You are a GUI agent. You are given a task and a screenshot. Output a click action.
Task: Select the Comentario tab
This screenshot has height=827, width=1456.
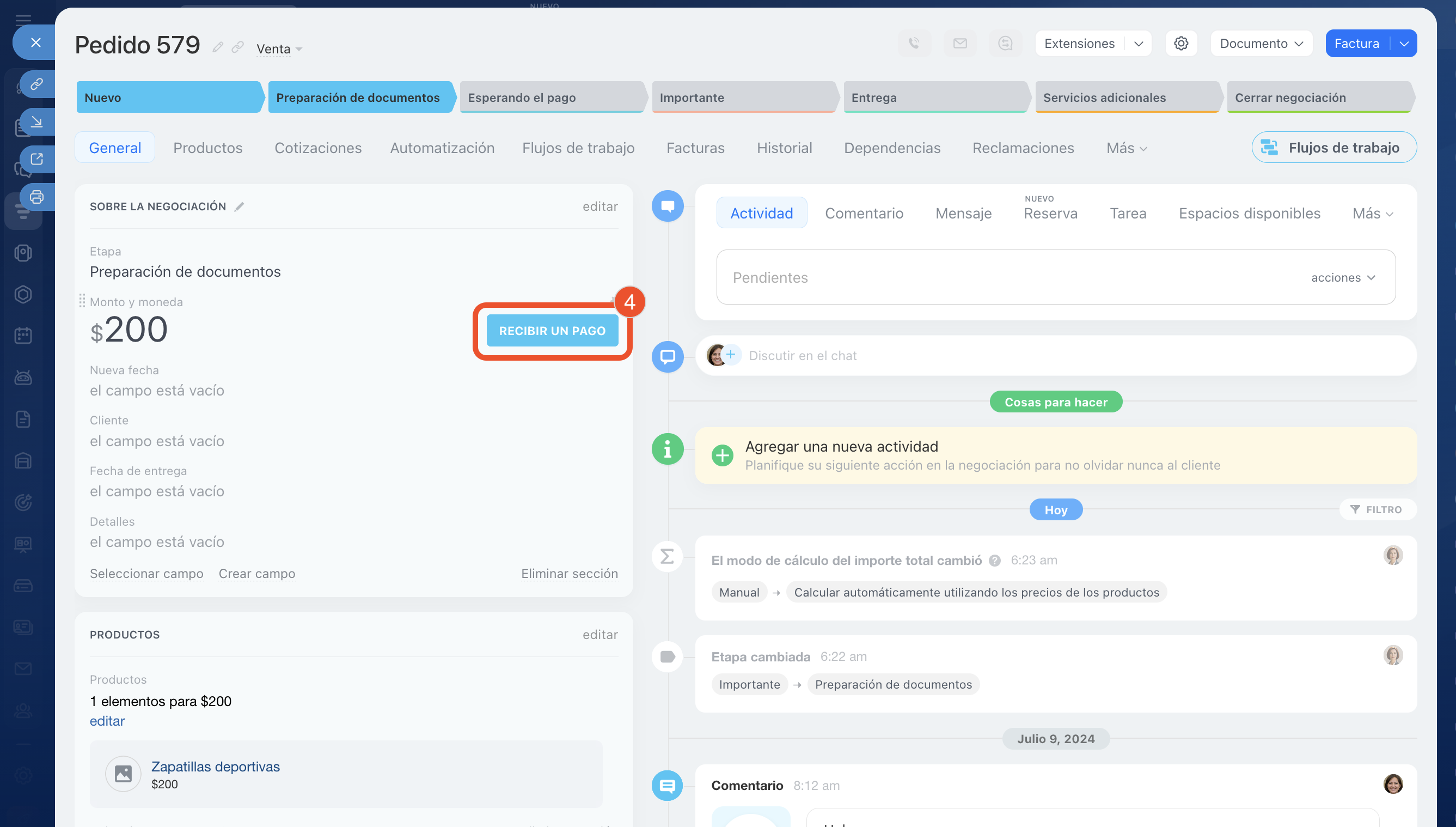point(864,214)
